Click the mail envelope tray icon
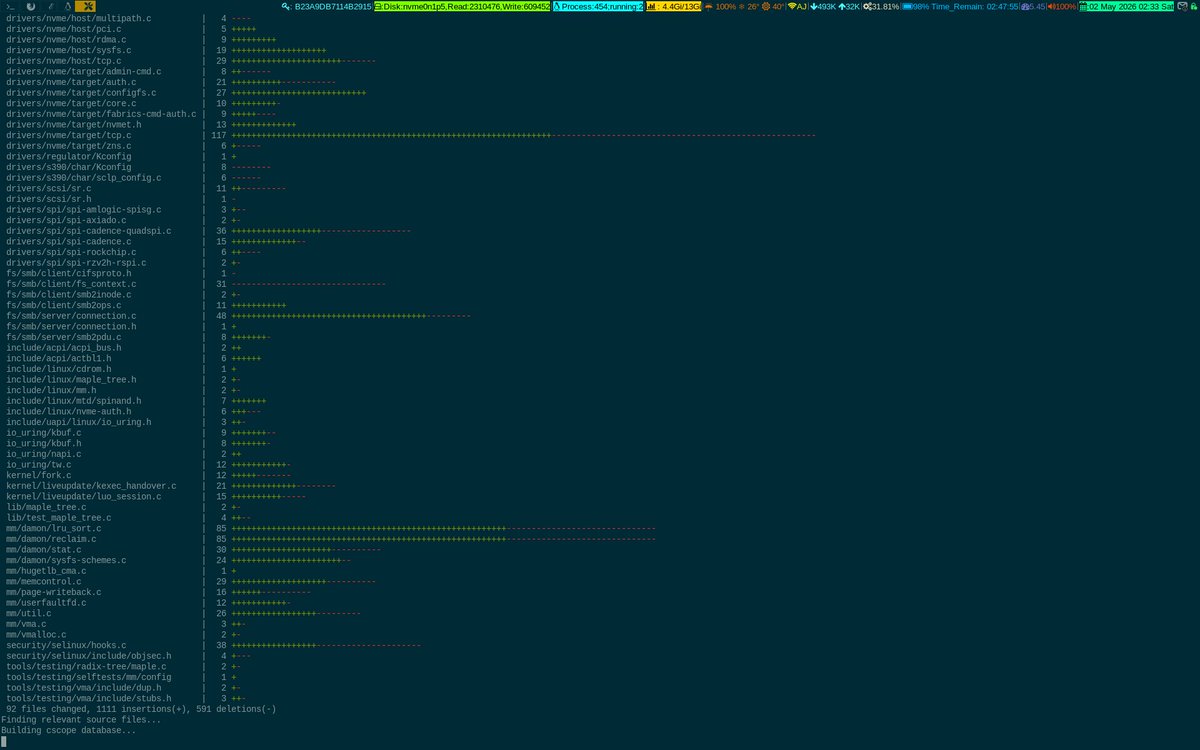Viewport: 1200px width, 750px height. 1182,6
